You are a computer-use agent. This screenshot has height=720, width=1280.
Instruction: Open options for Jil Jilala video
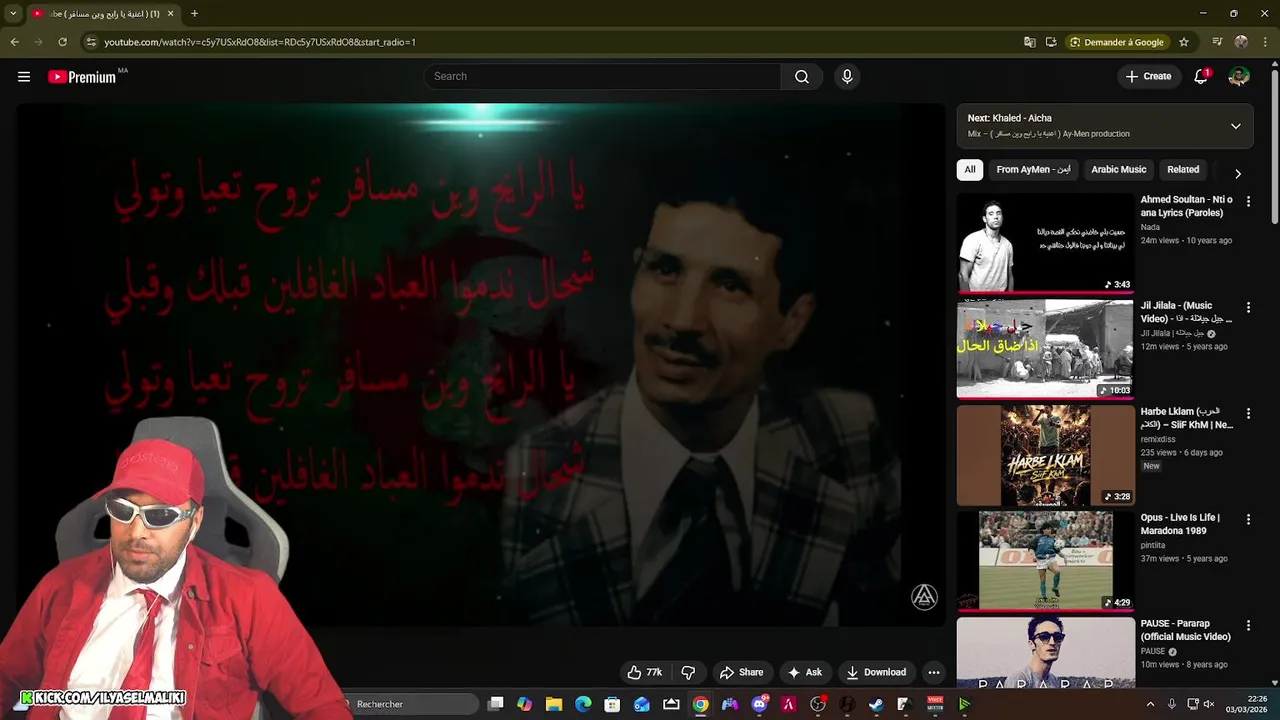pos(1248,307)
